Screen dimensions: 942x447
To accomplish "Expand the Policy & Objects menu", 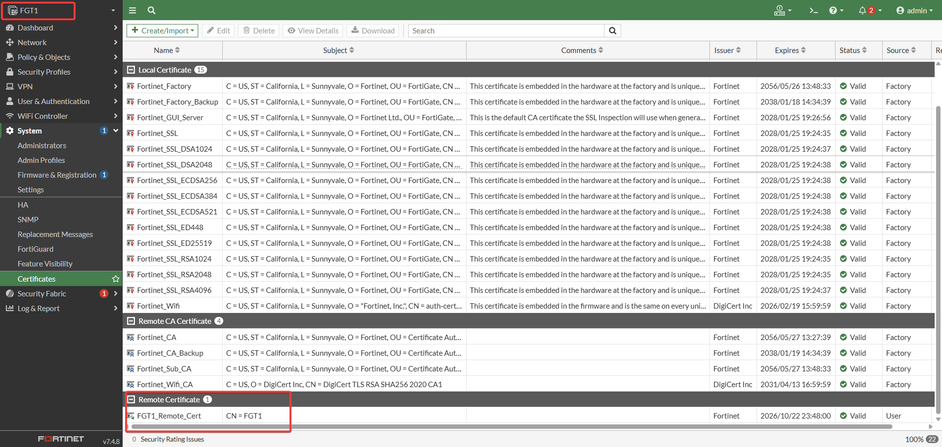I will (61, 57).
